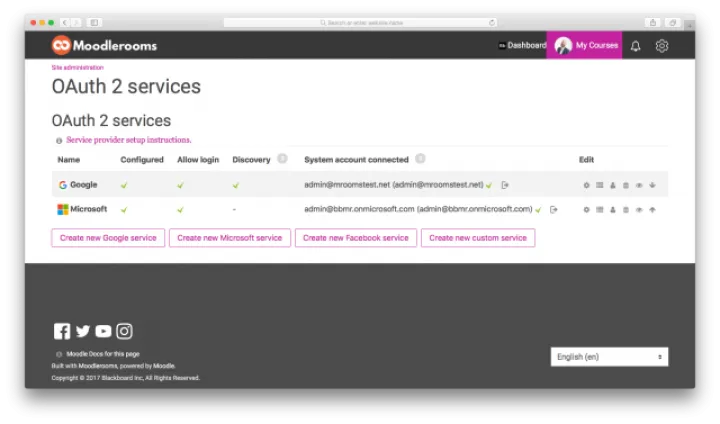The image size is (720, 424).
Task: Open Facebook social icon in footer
Action: [x=62, y=331]
